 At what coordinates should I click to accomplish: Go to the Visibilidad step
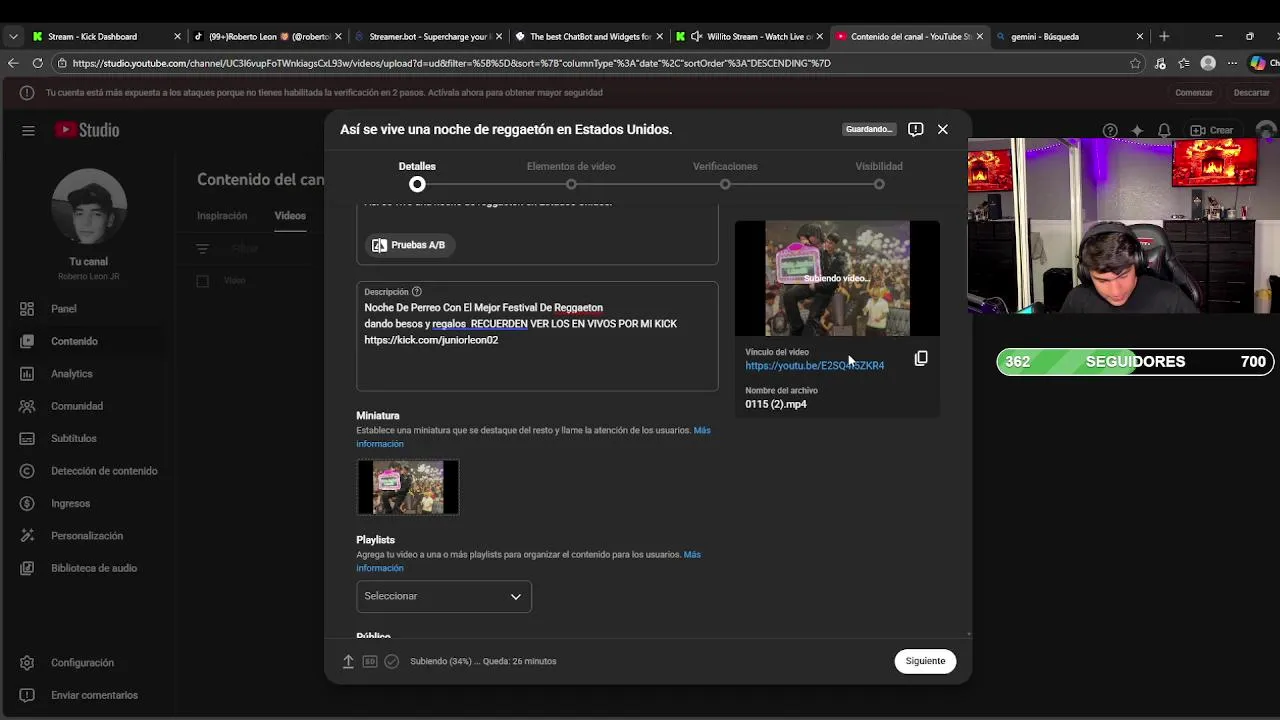click(x=879, y=175)
